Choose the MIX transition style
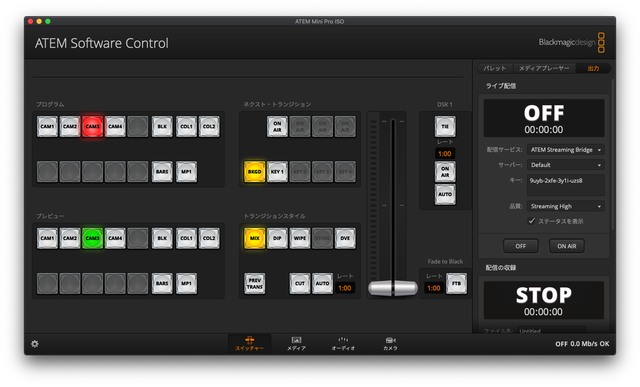Screen dimensions: 640x387 pyautogui.click(x=254, y=238)
